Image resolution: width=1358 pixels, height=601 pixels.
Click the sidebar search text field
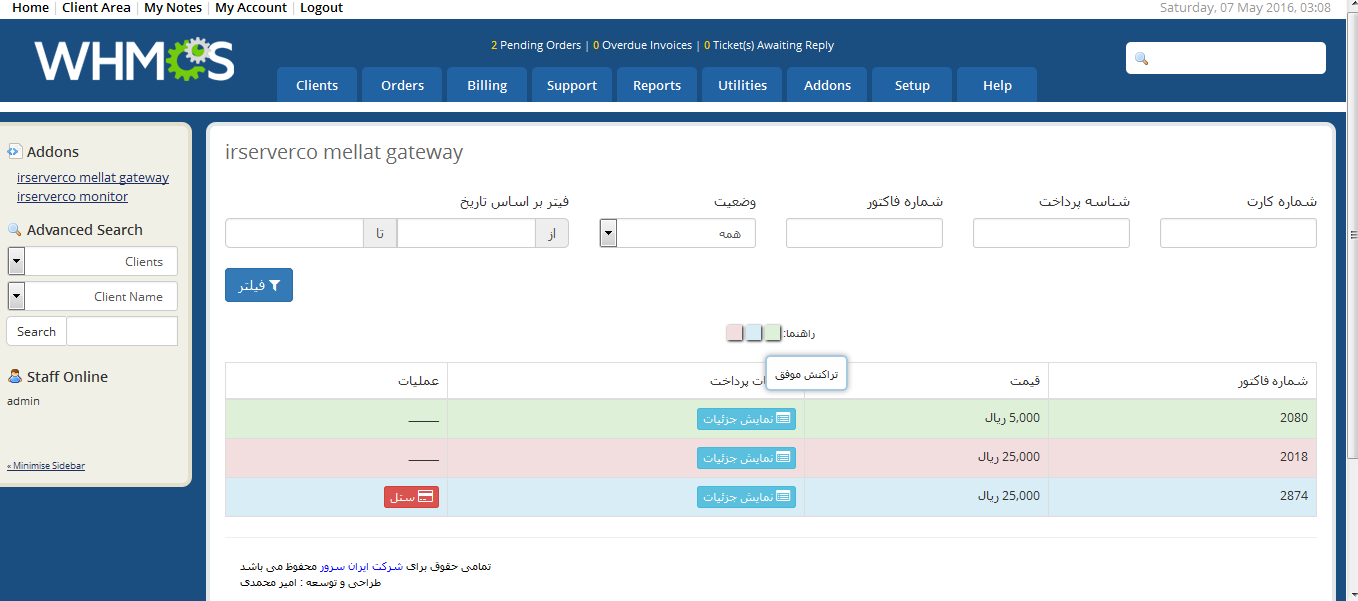122,331
